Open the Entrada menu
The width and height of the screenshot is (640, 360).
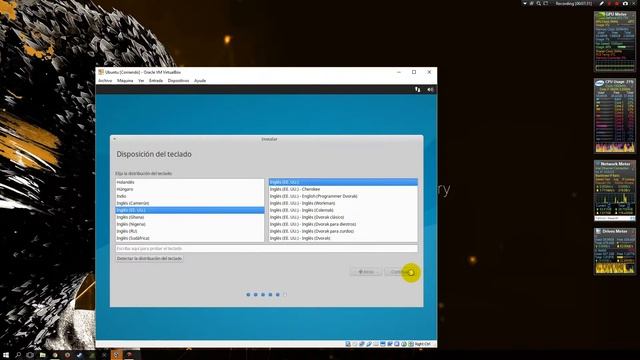156,81
